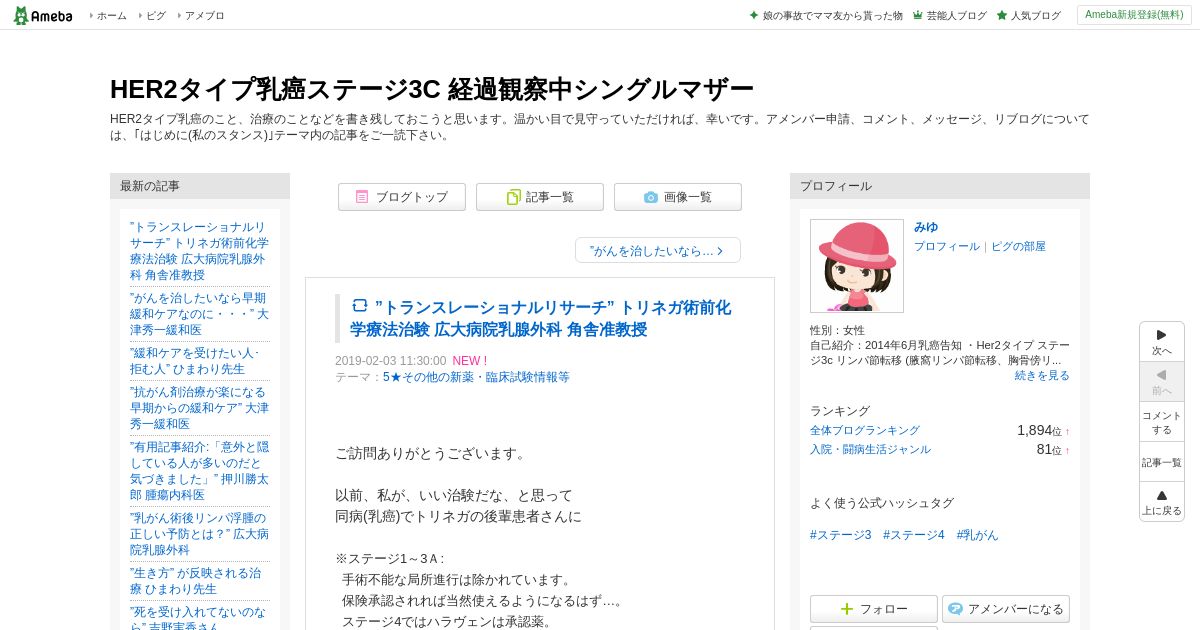
Task: Open sidebar article "有用記事紹介" 押川勝太郎
Action: (199, 471)
